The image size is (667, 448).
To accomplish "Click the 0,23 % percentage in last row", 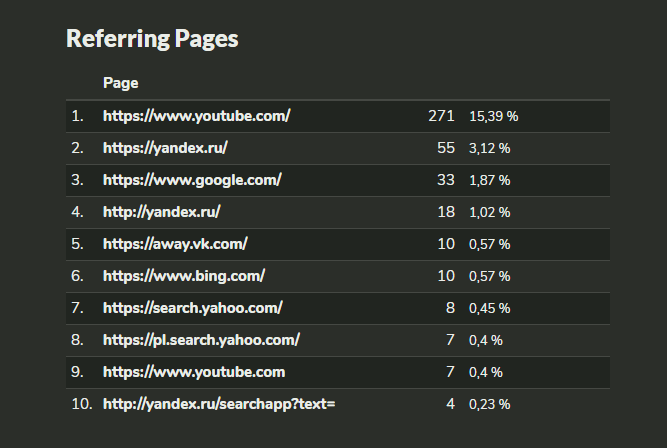I will coord(490,404).
